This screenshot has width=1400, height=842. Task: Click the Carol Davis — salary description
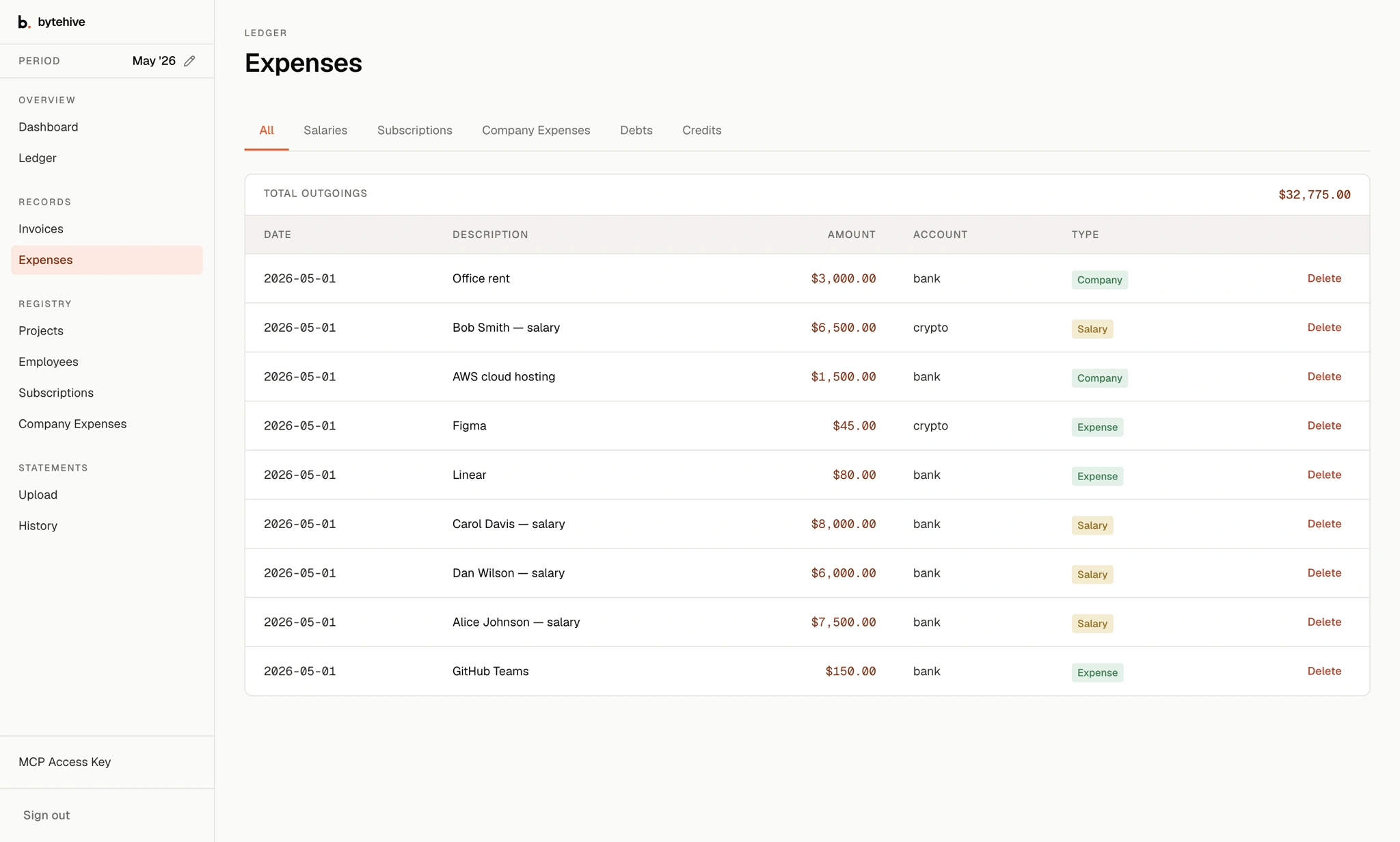(x=509, y=524)
